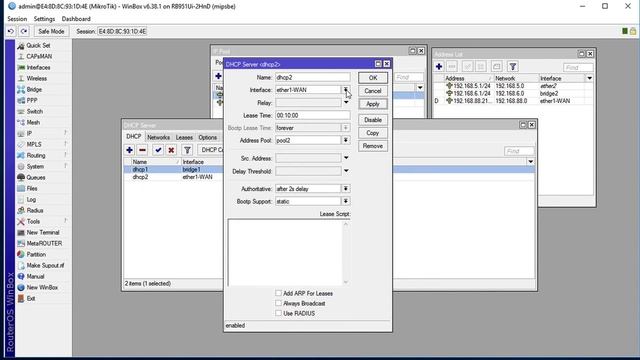The image size is (640, 360).
Task: Click OK in the DHCP Server dialog
Action: [373, 78]
